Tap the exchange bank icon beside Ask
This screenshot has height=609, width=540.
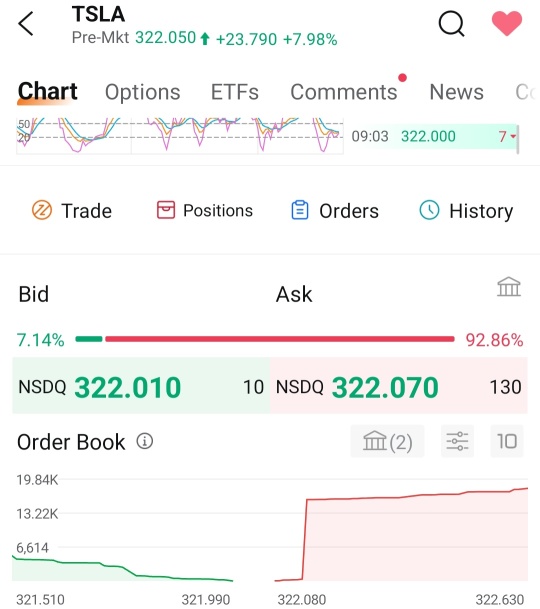(509, 287)
